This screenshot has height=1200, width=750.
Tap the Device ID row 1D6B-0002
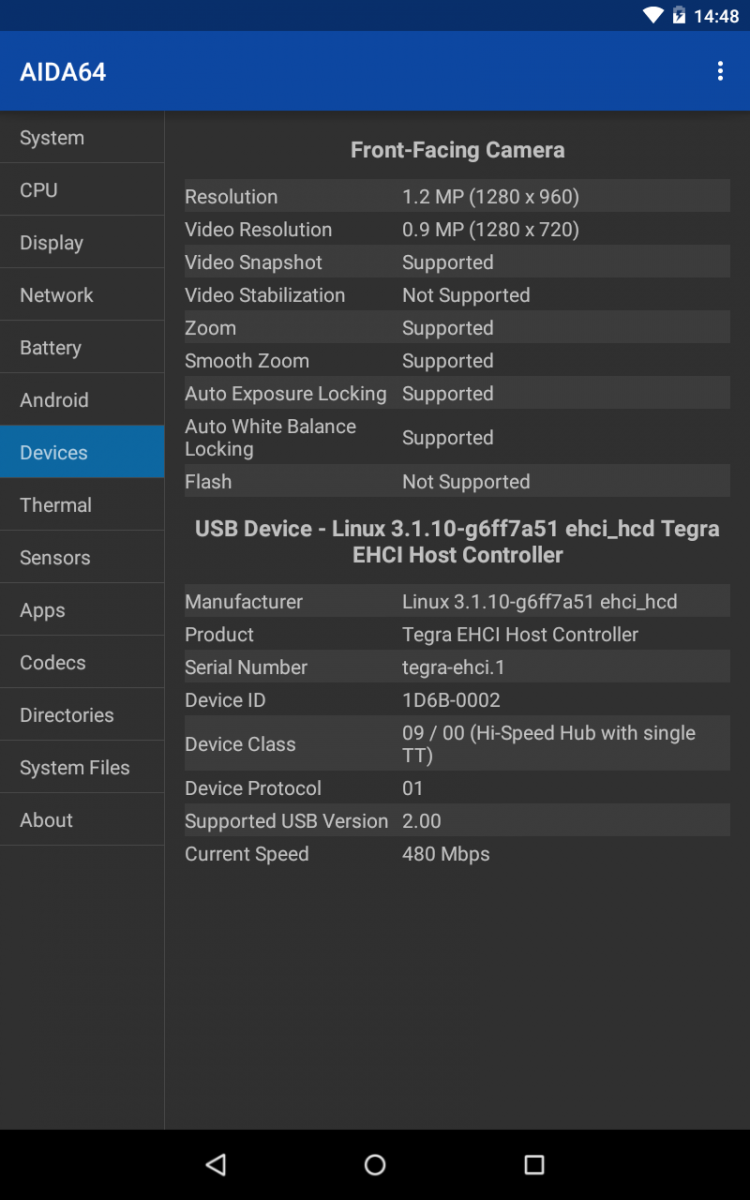pyautogui.click(x=456, y=700)
